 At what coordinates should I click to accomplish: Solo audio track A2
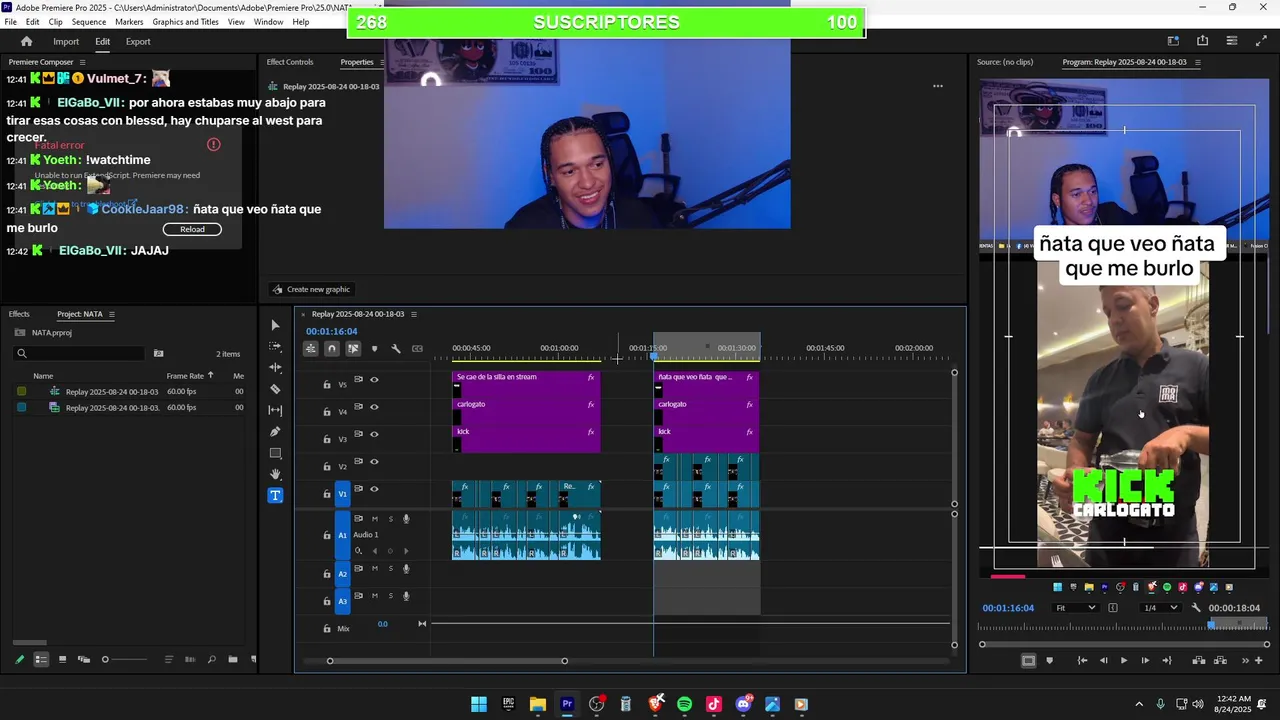coord(391,568)
